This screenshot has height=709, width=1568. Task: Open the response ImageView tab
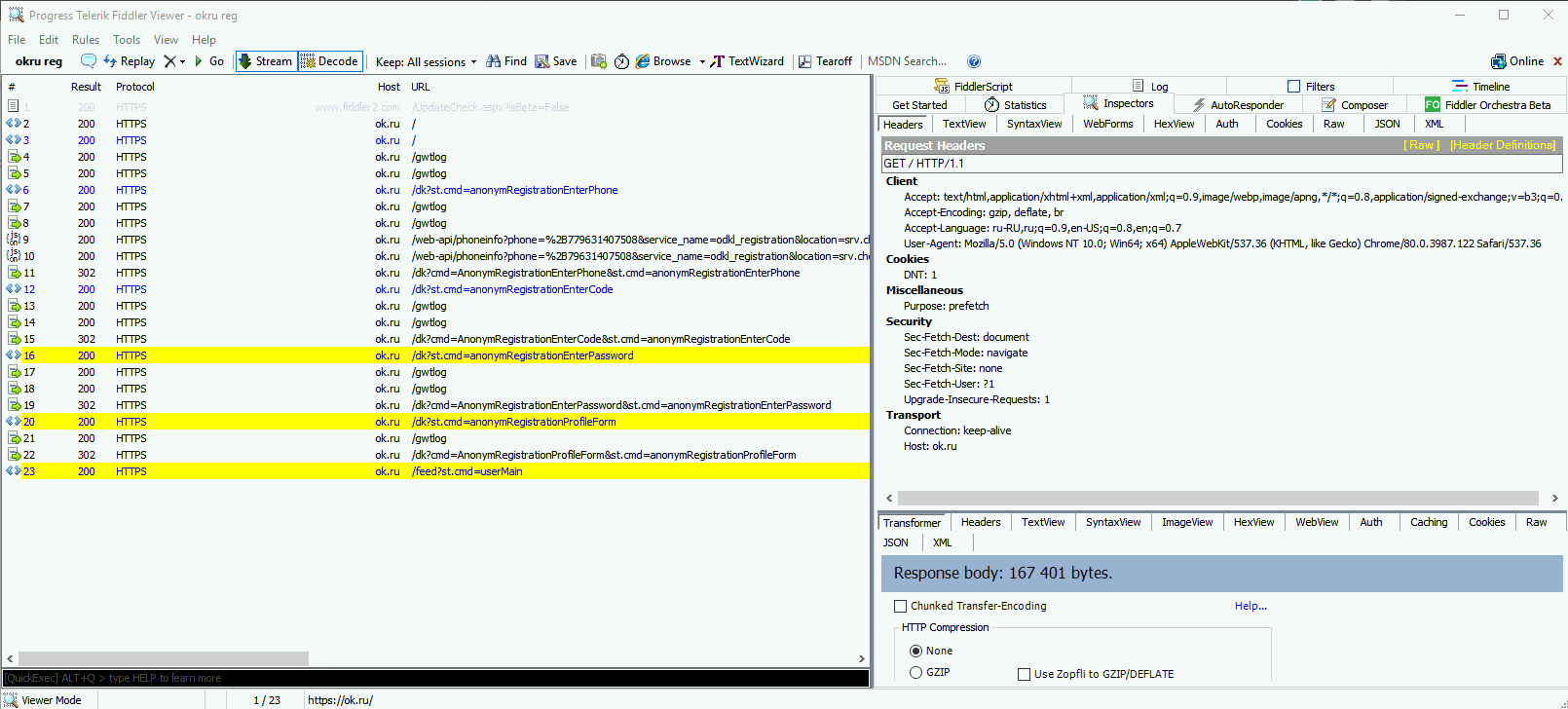point(1187,522)
